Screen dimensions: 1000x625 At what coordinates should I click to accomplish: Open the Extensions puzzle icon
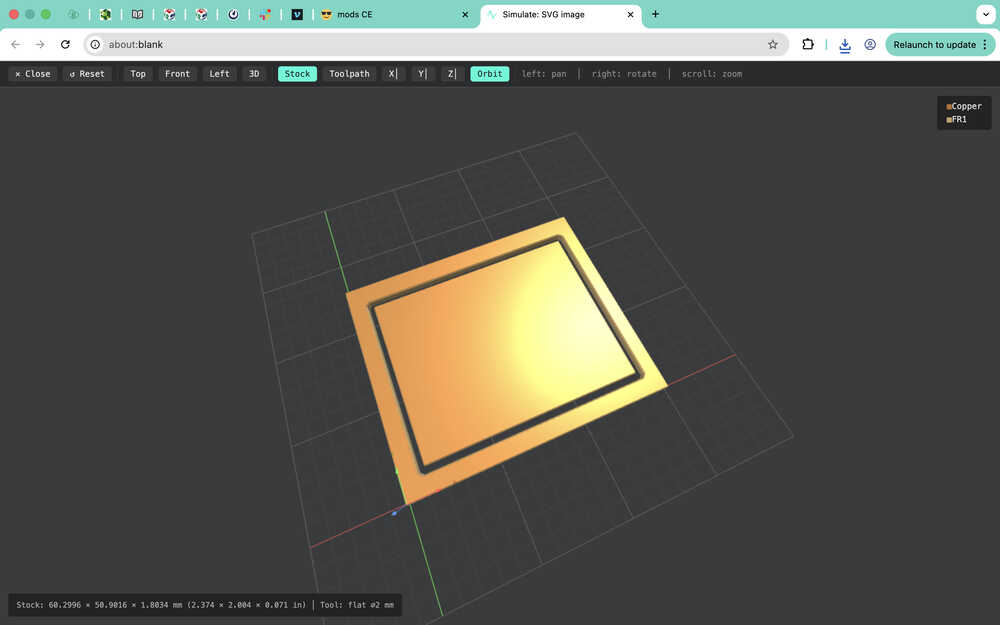[x=808, y=45]
